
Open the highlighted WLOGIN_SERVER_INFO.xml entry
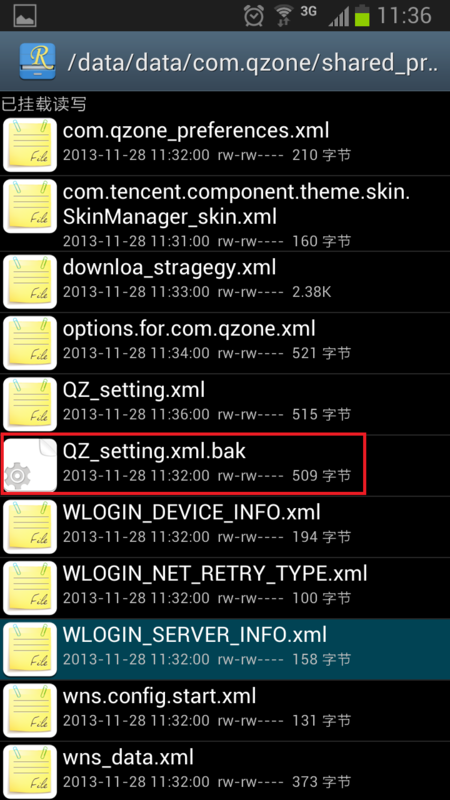(x=225, y=649)
